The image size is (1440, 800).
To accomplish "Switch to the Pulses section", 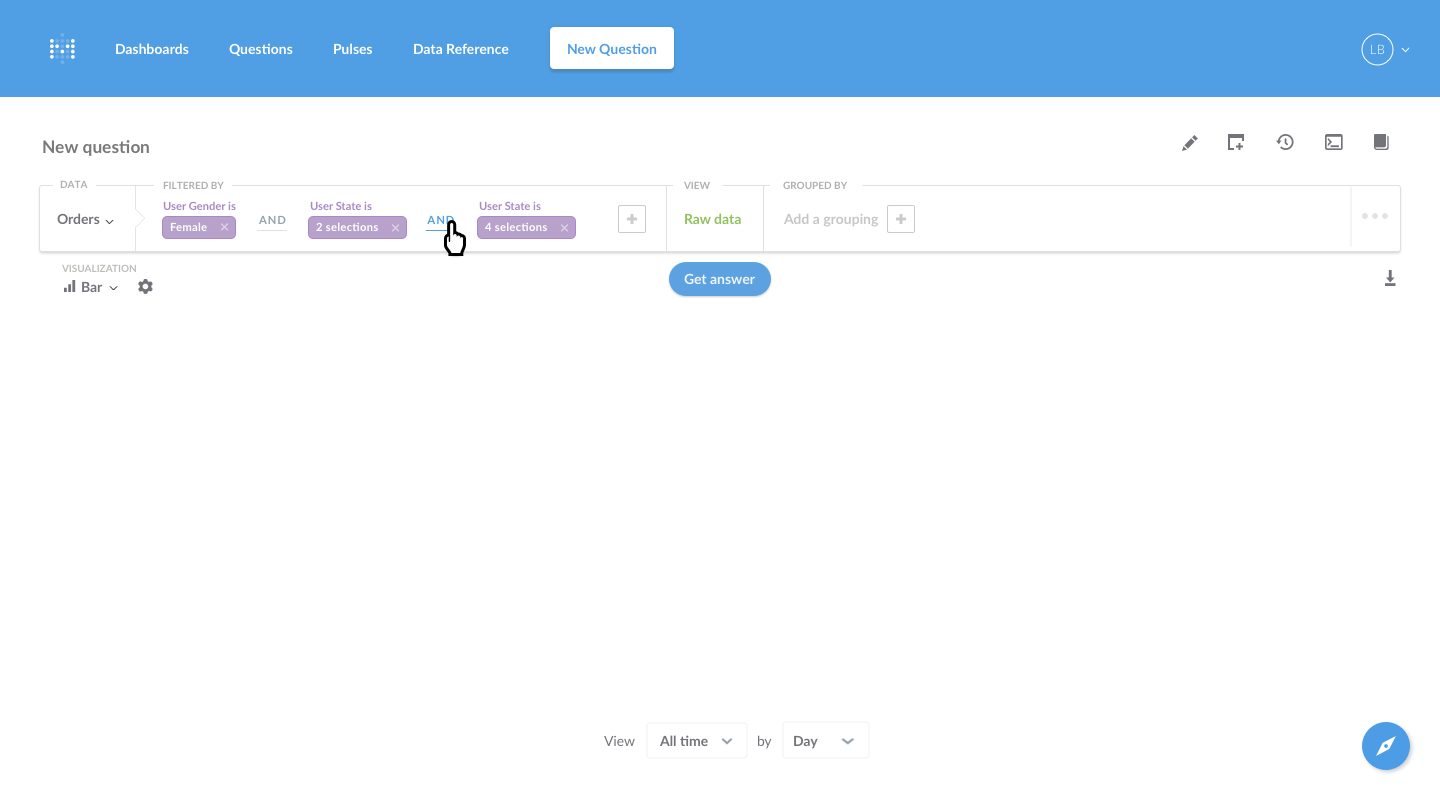I will (x=352, y=48).
